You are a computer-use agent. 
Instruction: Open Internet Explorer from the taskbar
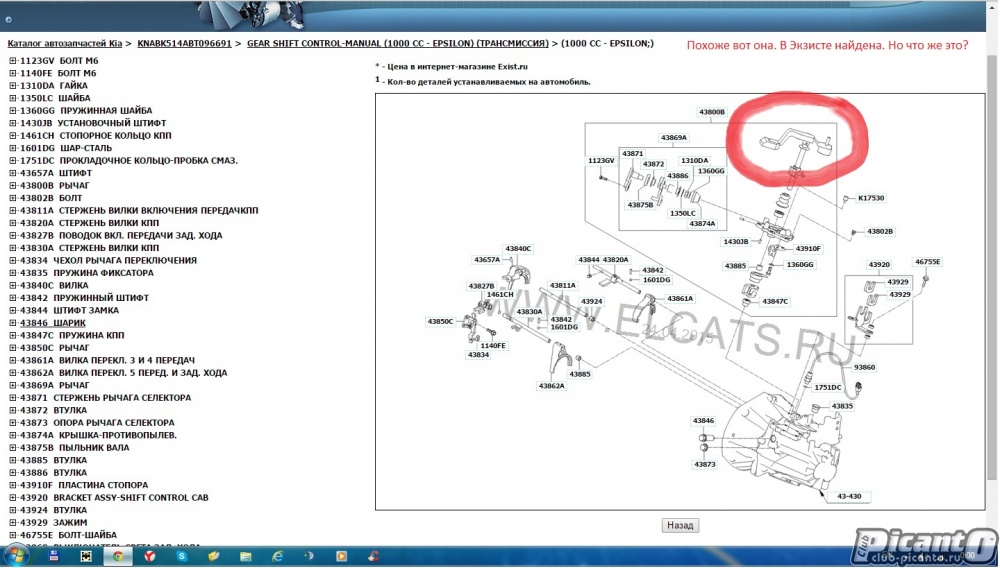tap(277, 556)
